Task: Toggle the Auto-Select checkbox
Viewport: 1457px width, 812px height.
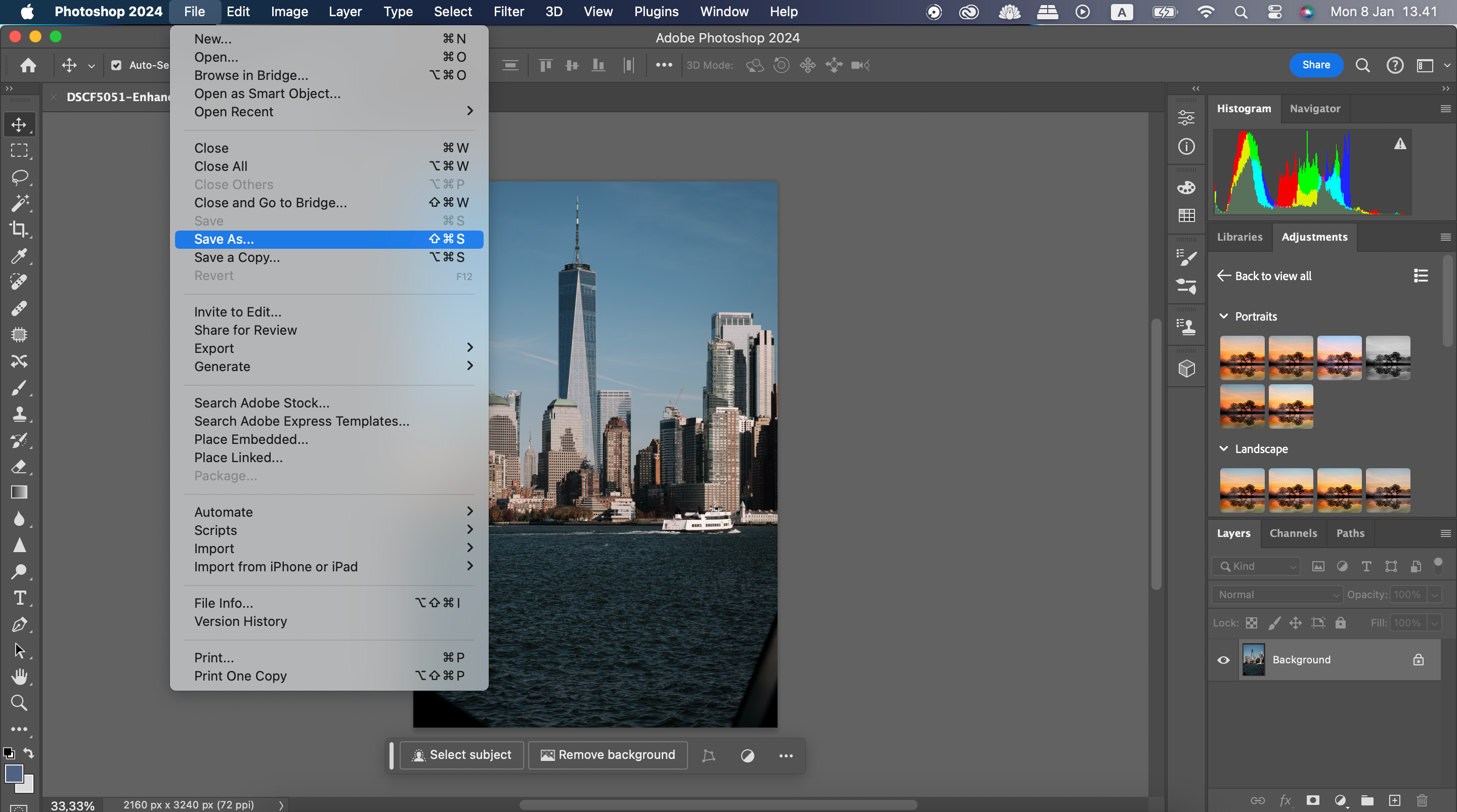Action: (x=116, y=65)
